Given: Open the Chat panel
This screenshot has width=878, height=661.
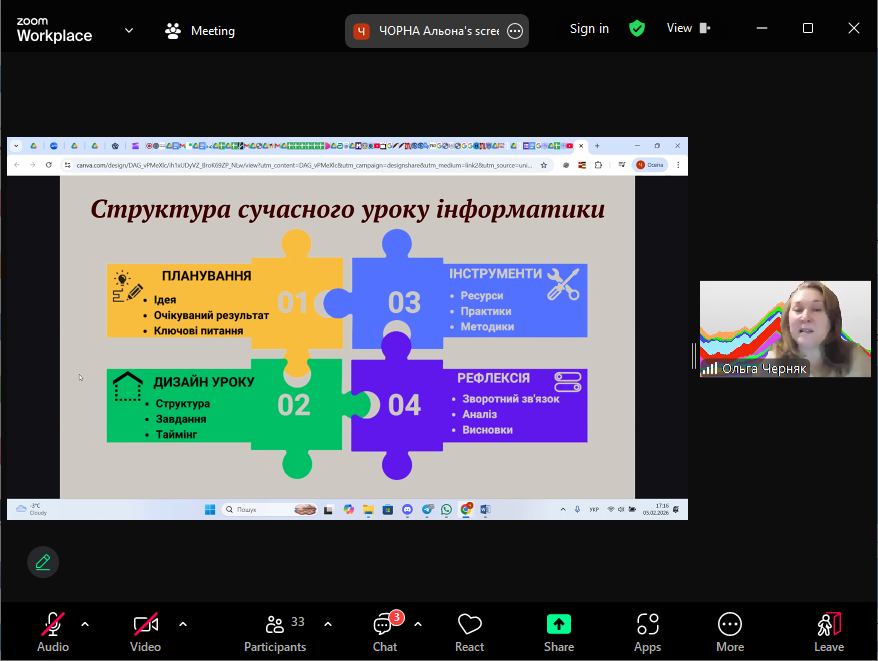Looking at the screenshot, I should click(385, 631).
